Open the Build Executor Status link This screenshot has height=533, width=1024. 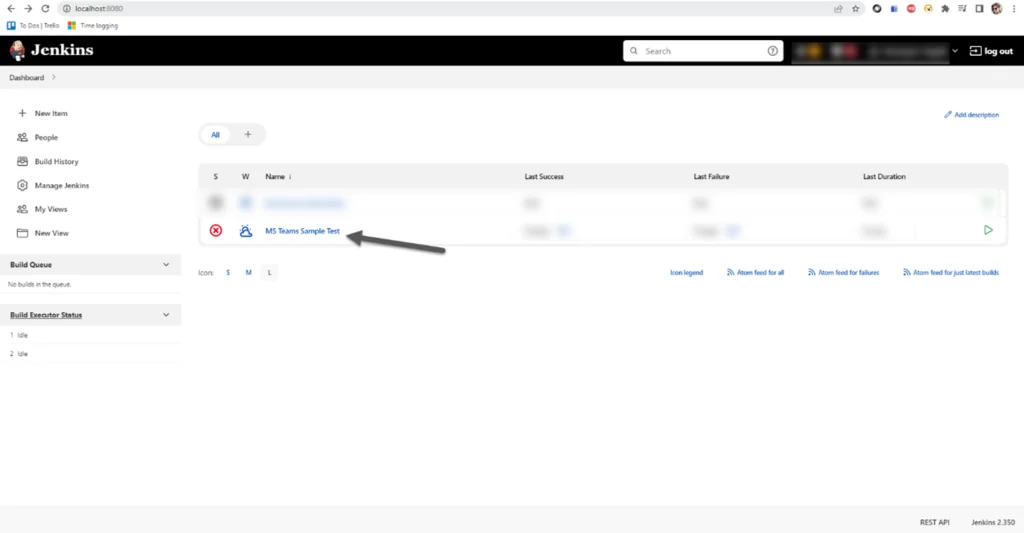tap(46, 315)
